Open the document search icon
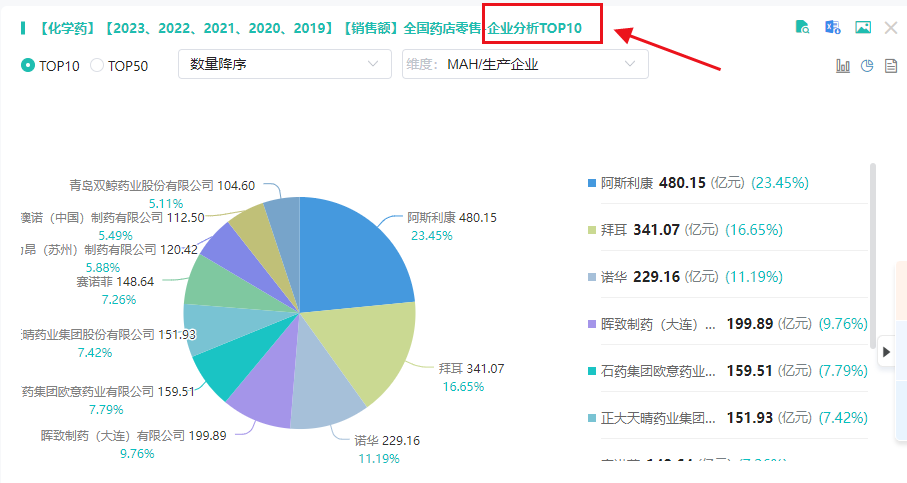Image resolution: width=907 pixels, height=483 pixels. click(x=802, y=27)
